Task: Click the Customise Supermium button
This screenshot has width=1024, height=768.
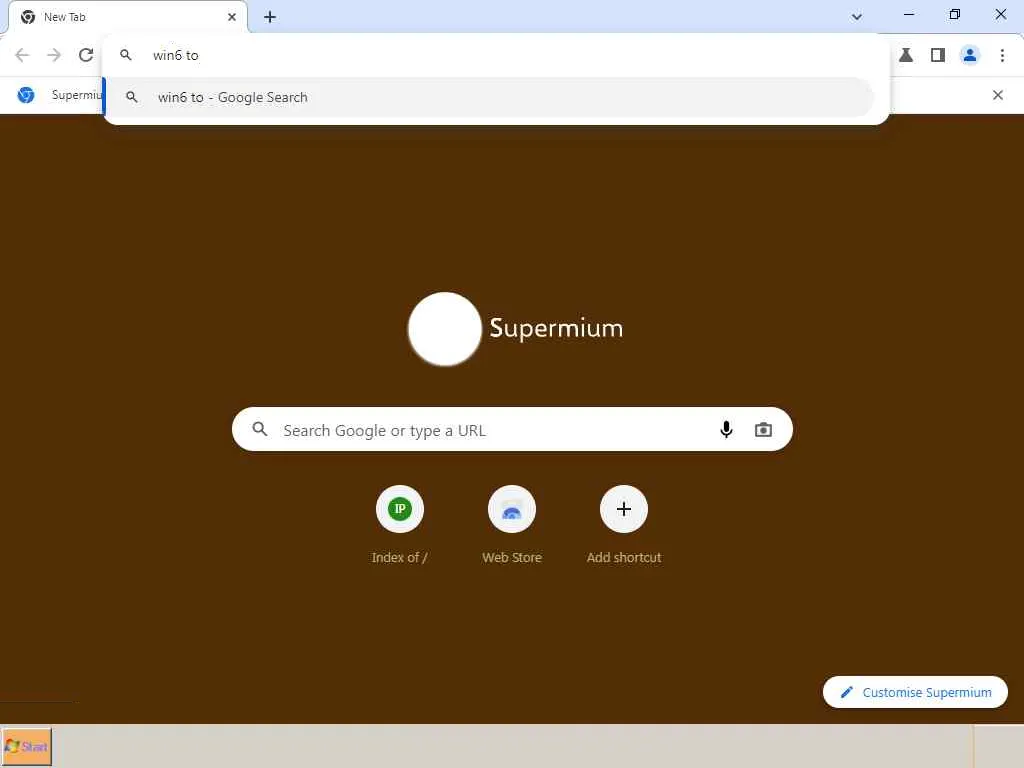Action: click(915, 692)
